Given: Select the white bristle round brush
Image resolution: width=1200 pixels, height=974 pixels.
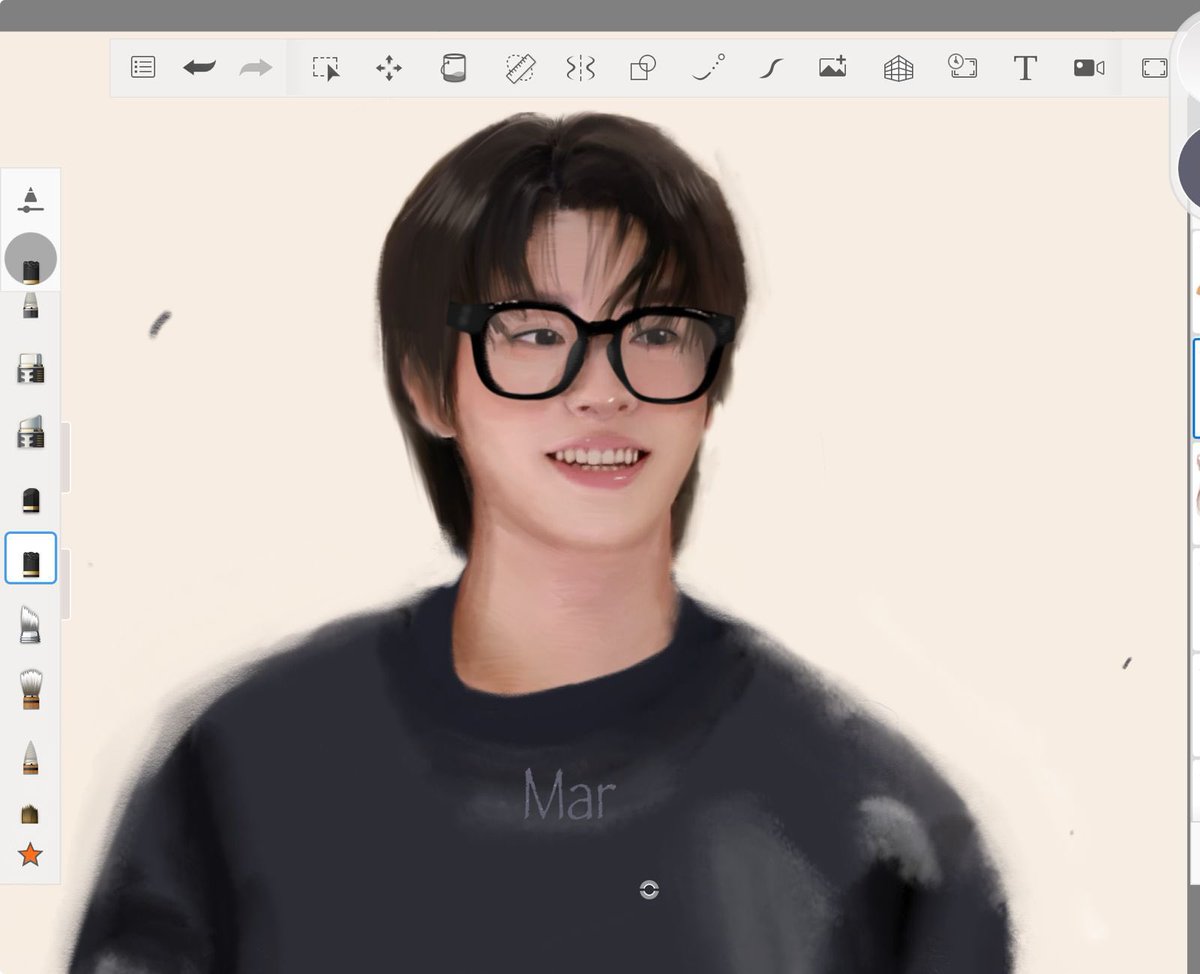Looking at the screenshot, I should tap(31, 690).
